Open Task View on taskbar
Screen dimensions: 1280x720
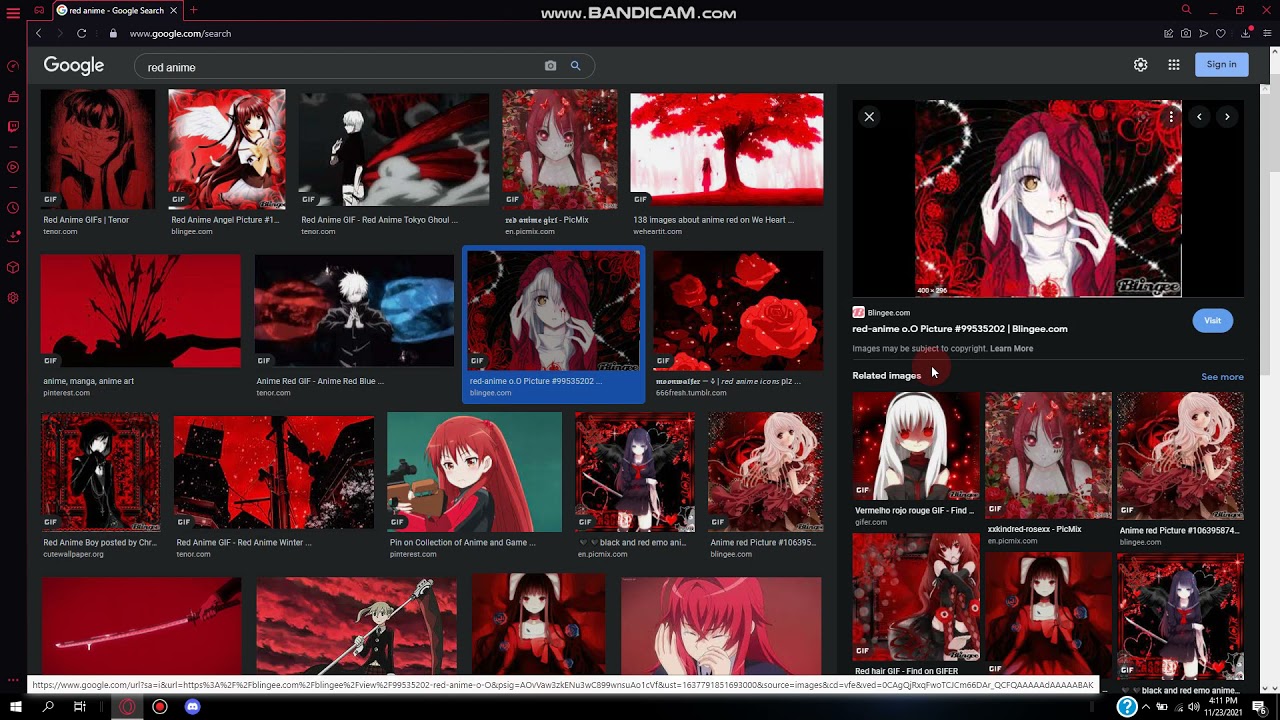(x=80, y=707)
